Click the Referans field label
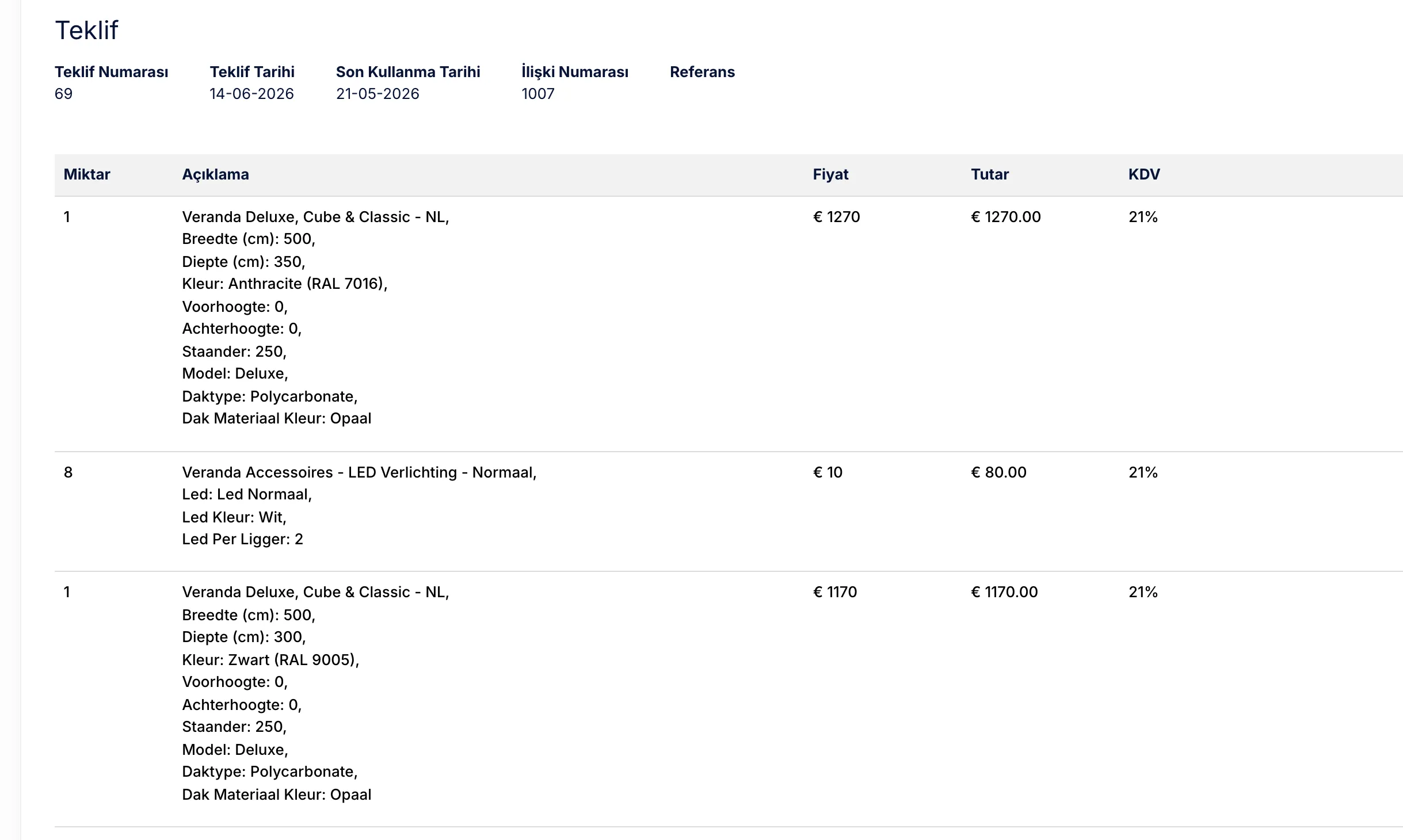 pyautogui.click(x=702, y=72)
